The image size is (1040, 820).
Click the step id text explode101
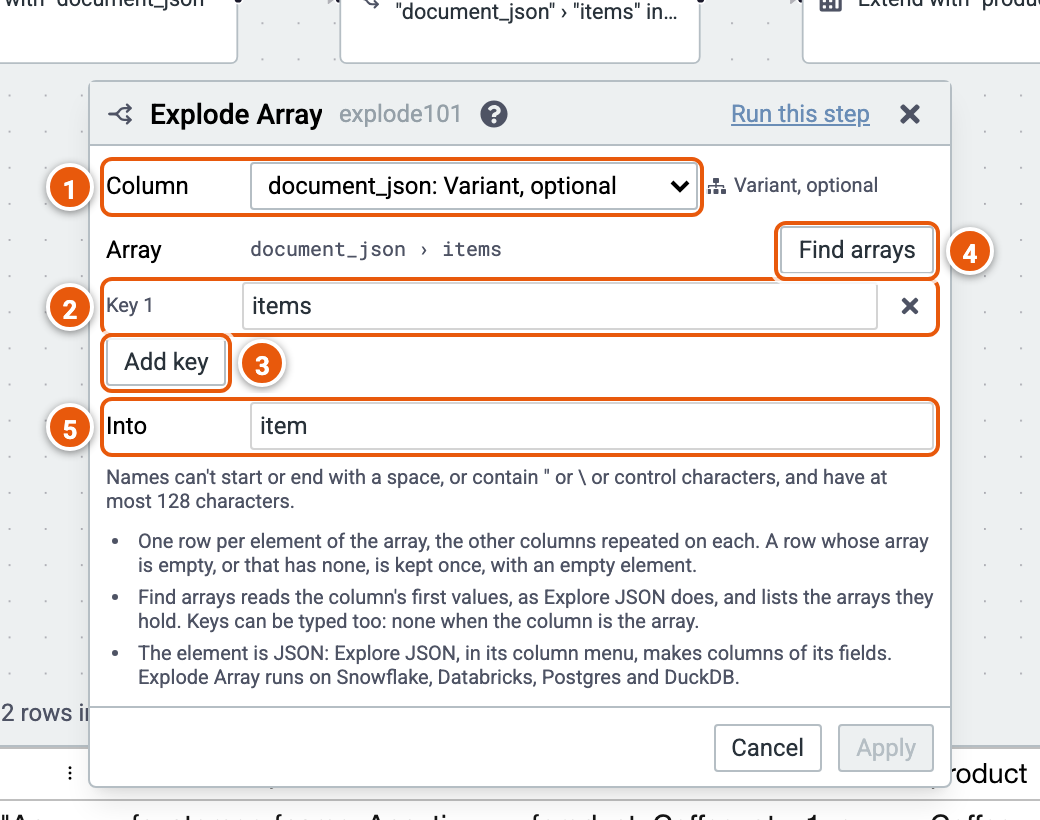point(400,114)
